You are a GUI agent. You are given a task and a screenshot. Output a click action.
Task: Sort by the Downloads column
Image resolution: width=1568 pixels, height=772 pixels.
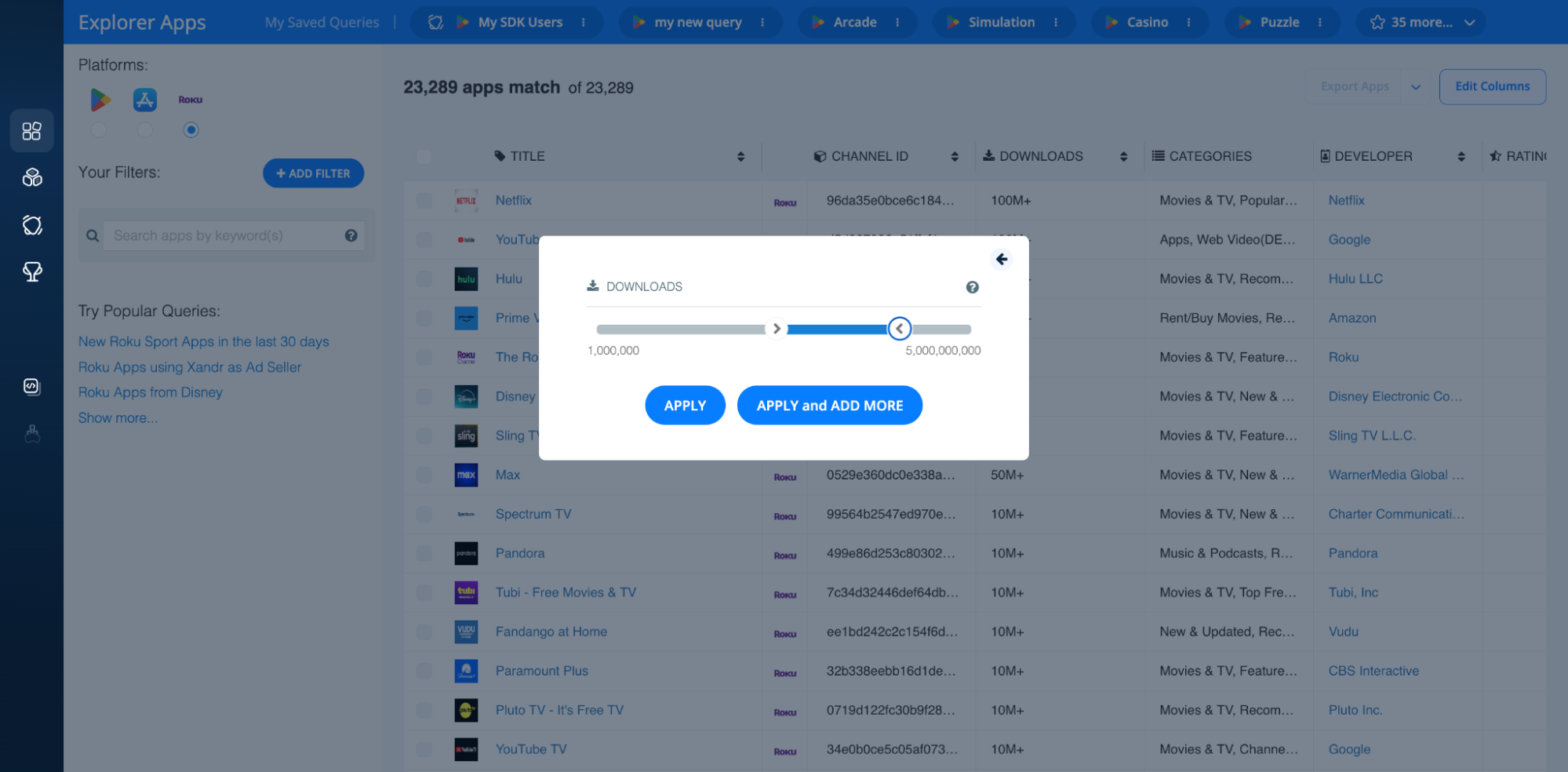tap(1124, 157)
